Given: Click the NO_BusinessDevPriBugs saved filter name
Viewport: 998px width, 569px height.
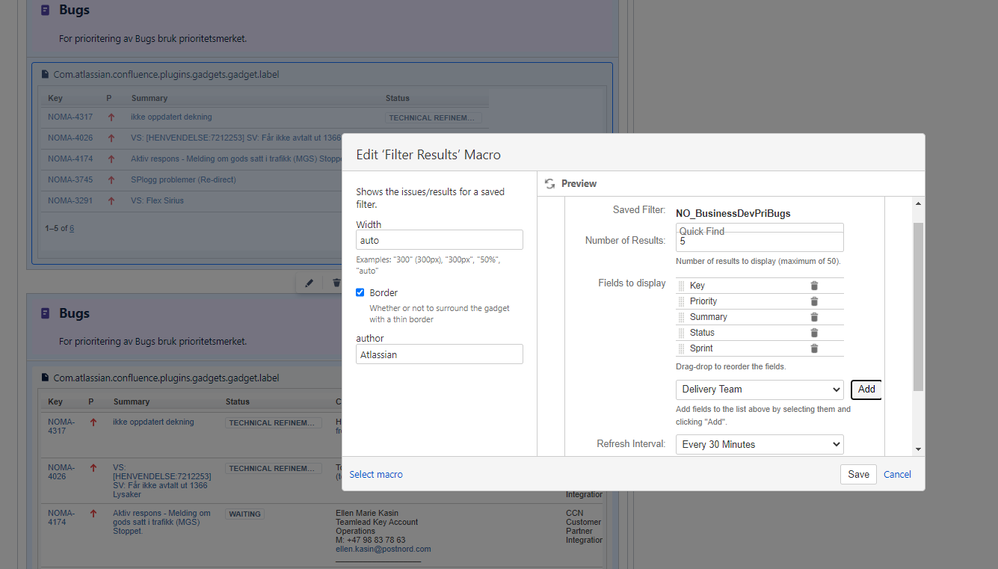Looking at the screenshot, I should (x=733, y=213).
